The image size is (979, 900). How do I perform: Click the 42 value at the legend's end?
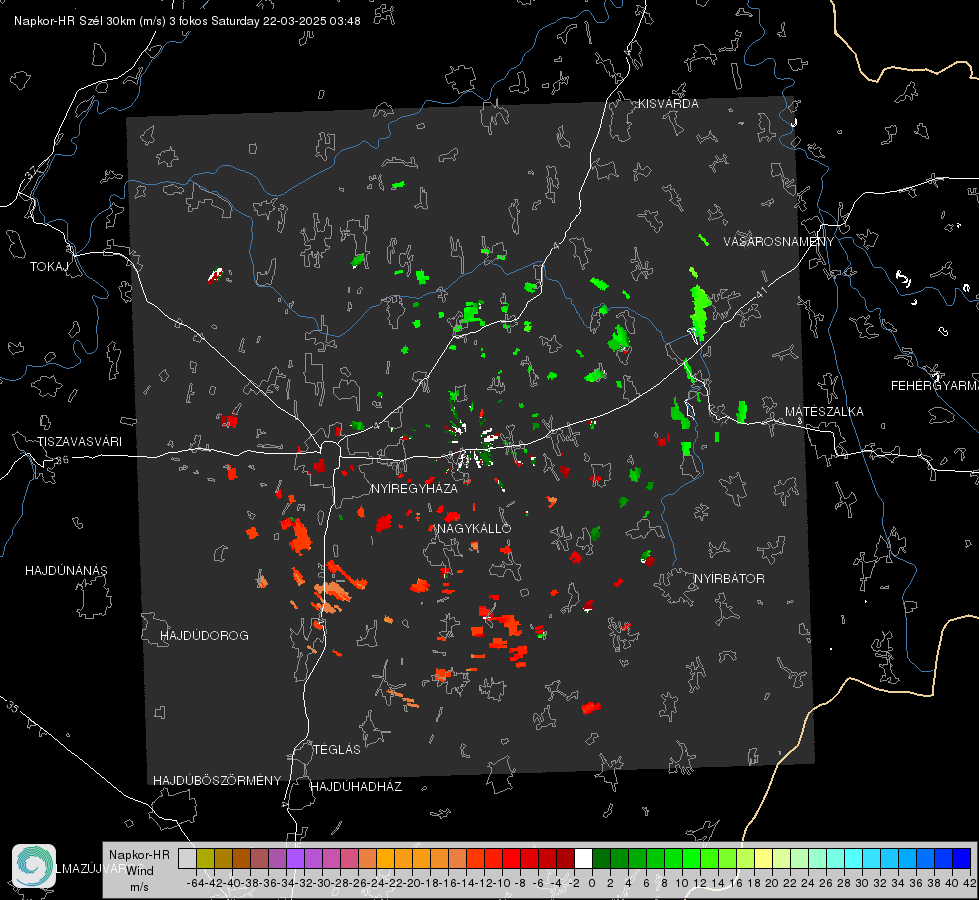(969, 883)
